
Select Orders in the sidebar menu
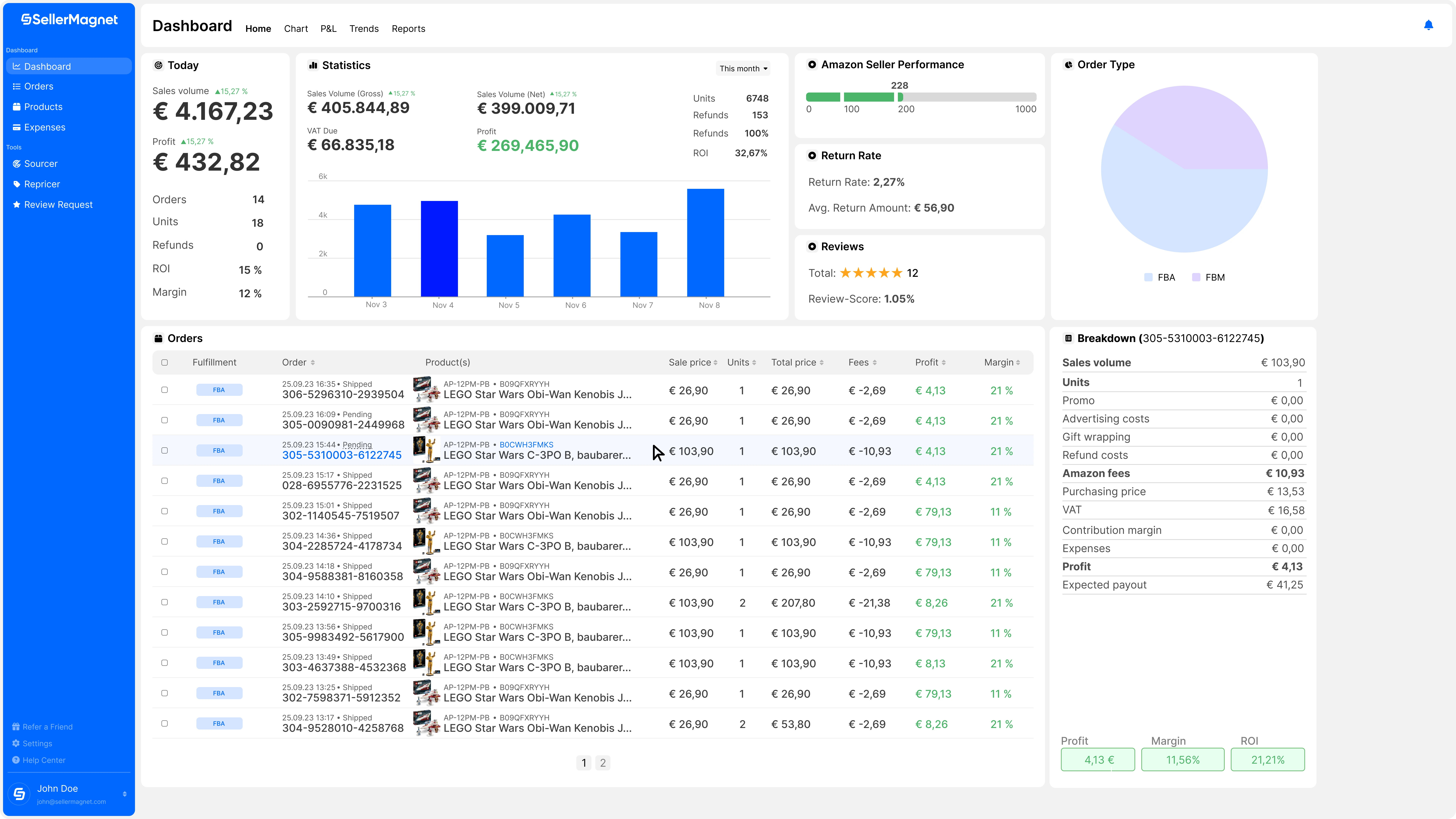(x=69, y=86)
